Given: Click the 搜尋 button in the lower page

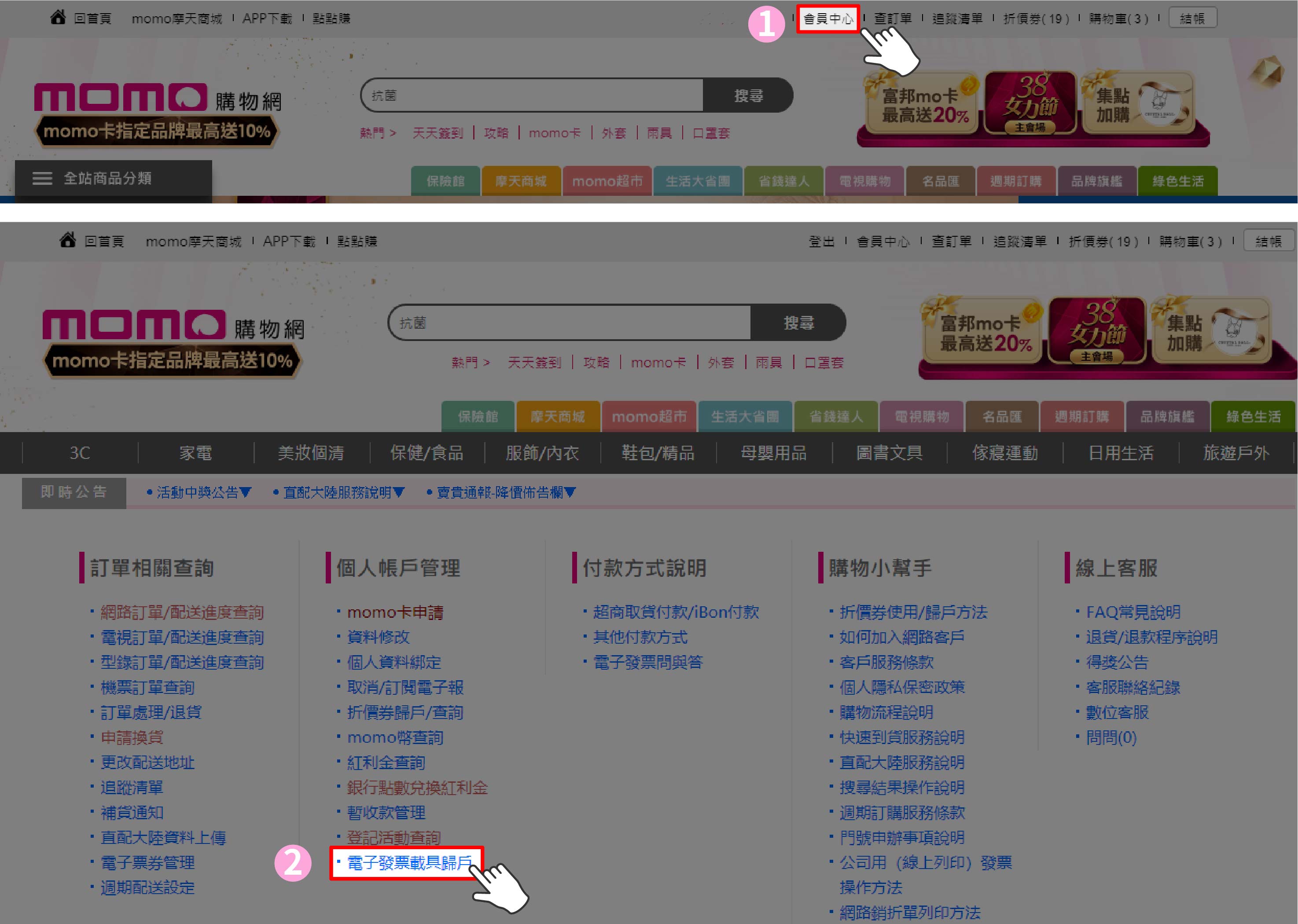Looking at the screenshot, I should (x=798, y=323).
